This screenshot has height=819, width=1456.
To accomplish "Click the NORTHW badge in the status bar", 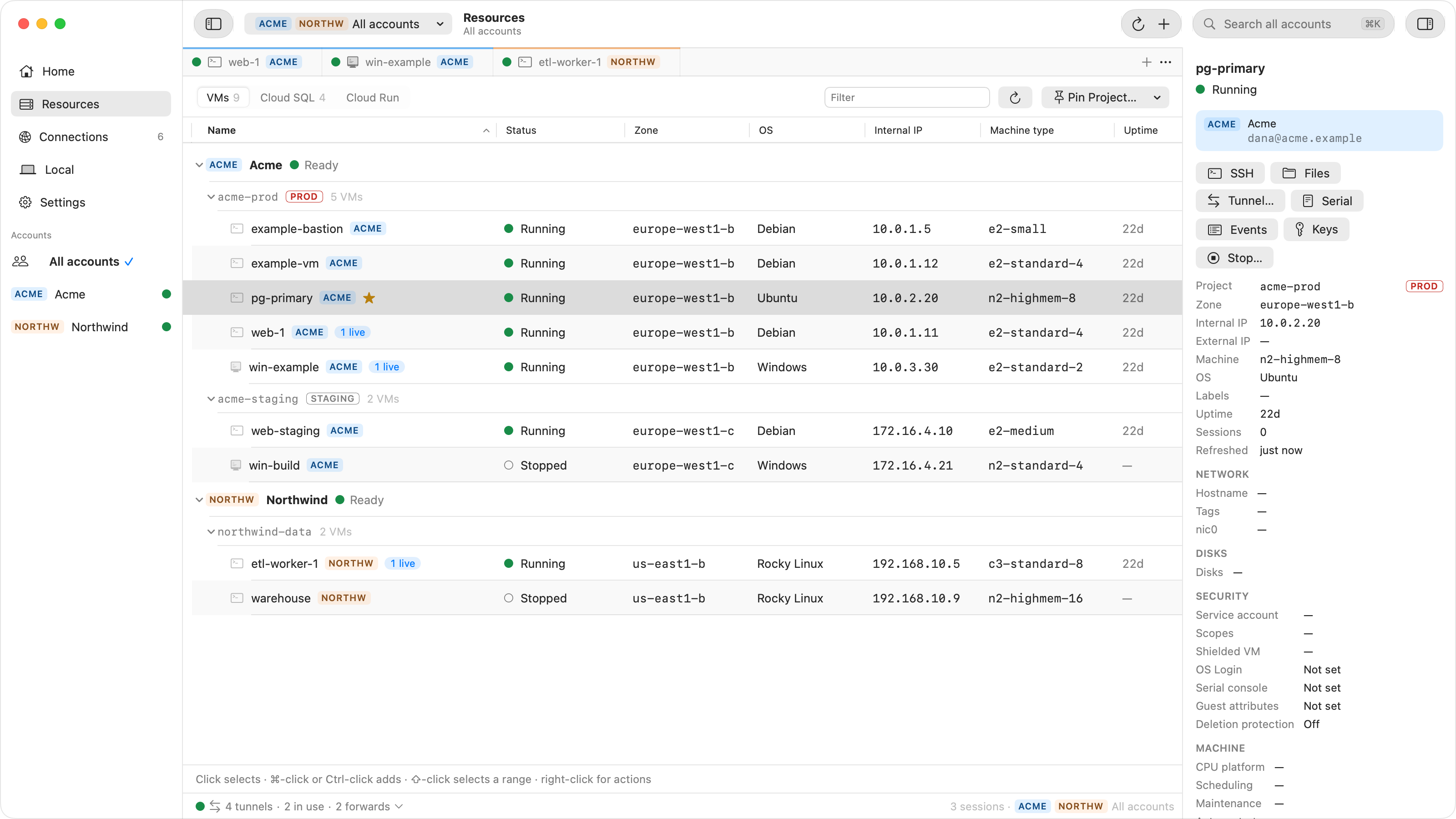I will tap(1080, 807).
